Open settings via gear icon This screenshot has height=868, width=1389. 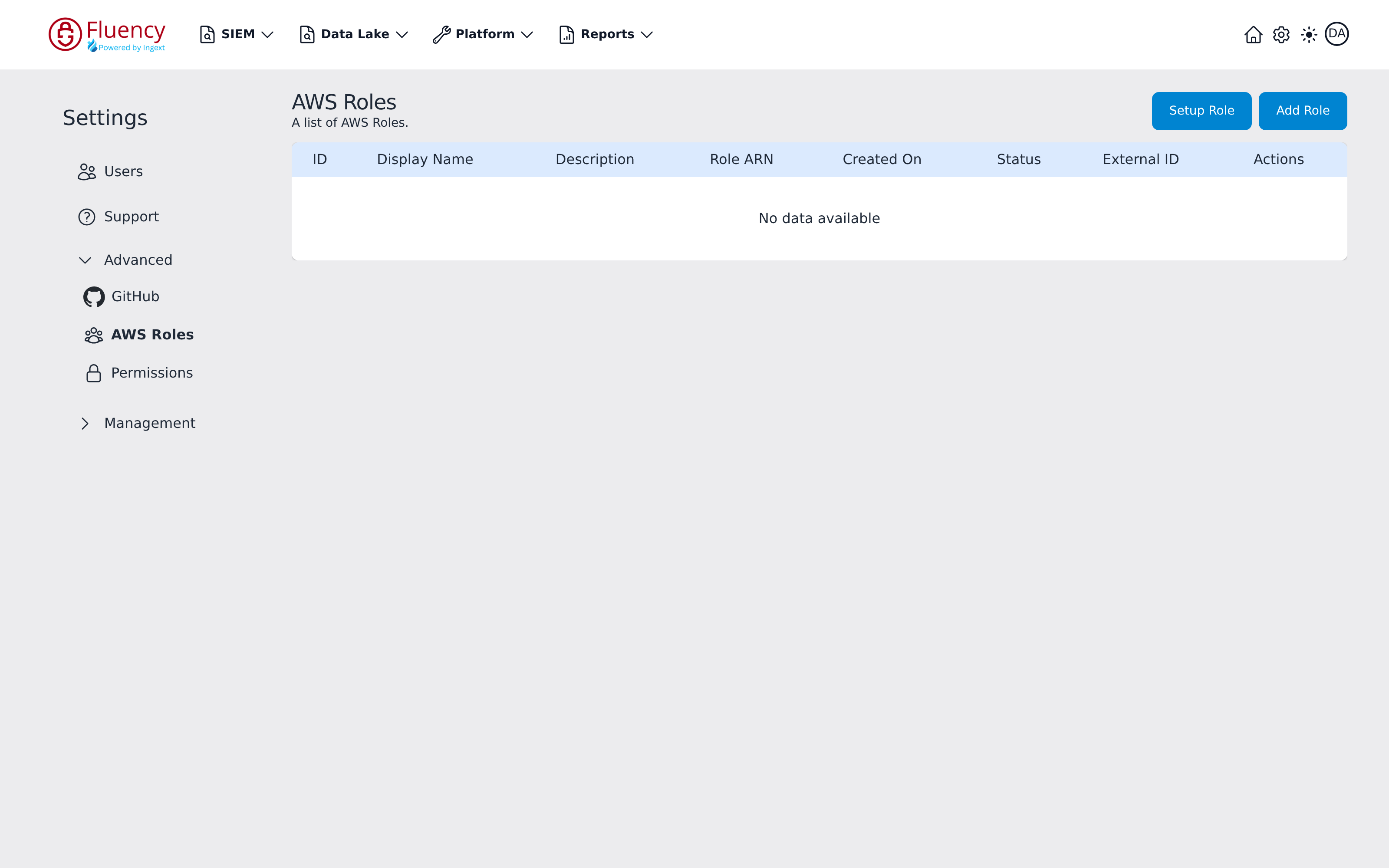click(x=1281, y=34)
